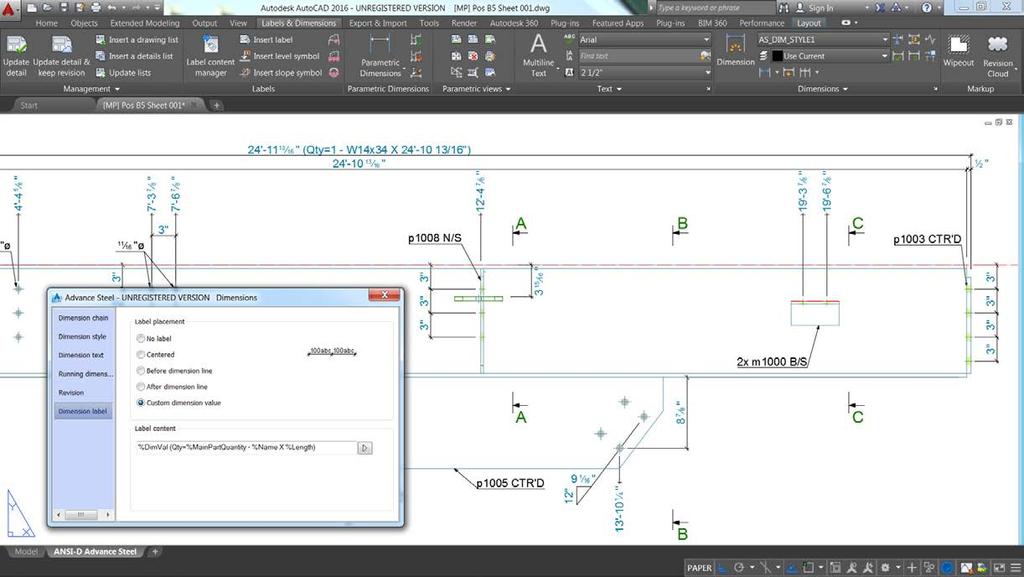Screen dimensions: 1024x577
Task: Select Custom dimension value radio button
Action: click(x=140, y=403)
